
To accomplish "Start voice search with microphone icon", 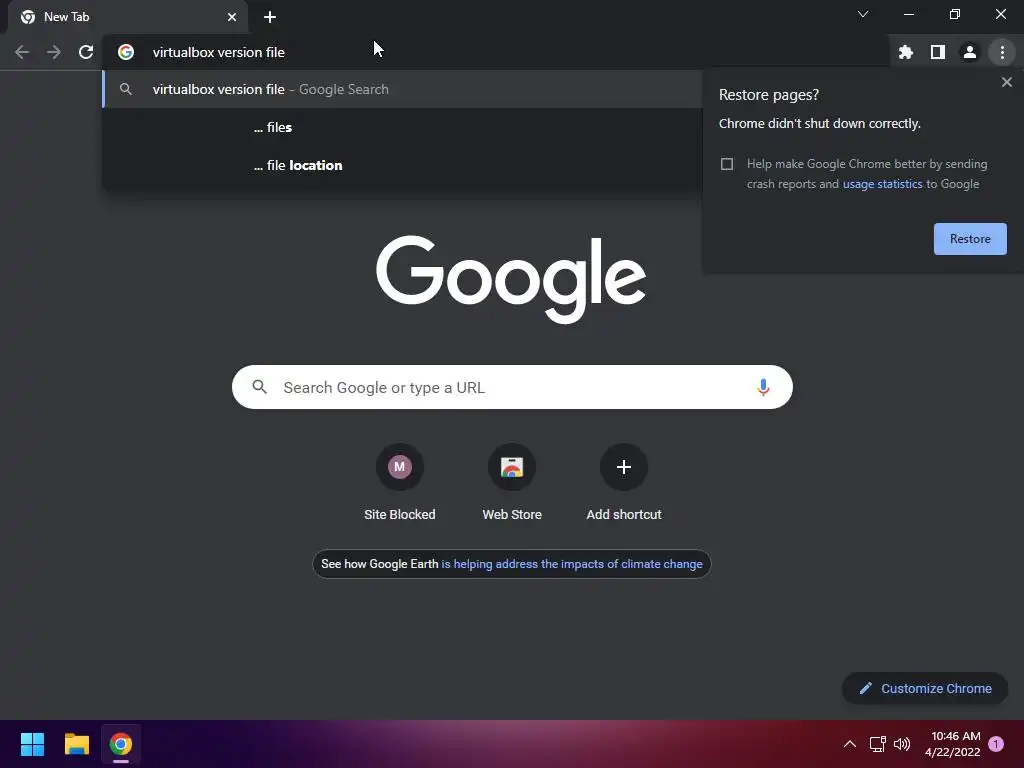I will pos(763,387).
